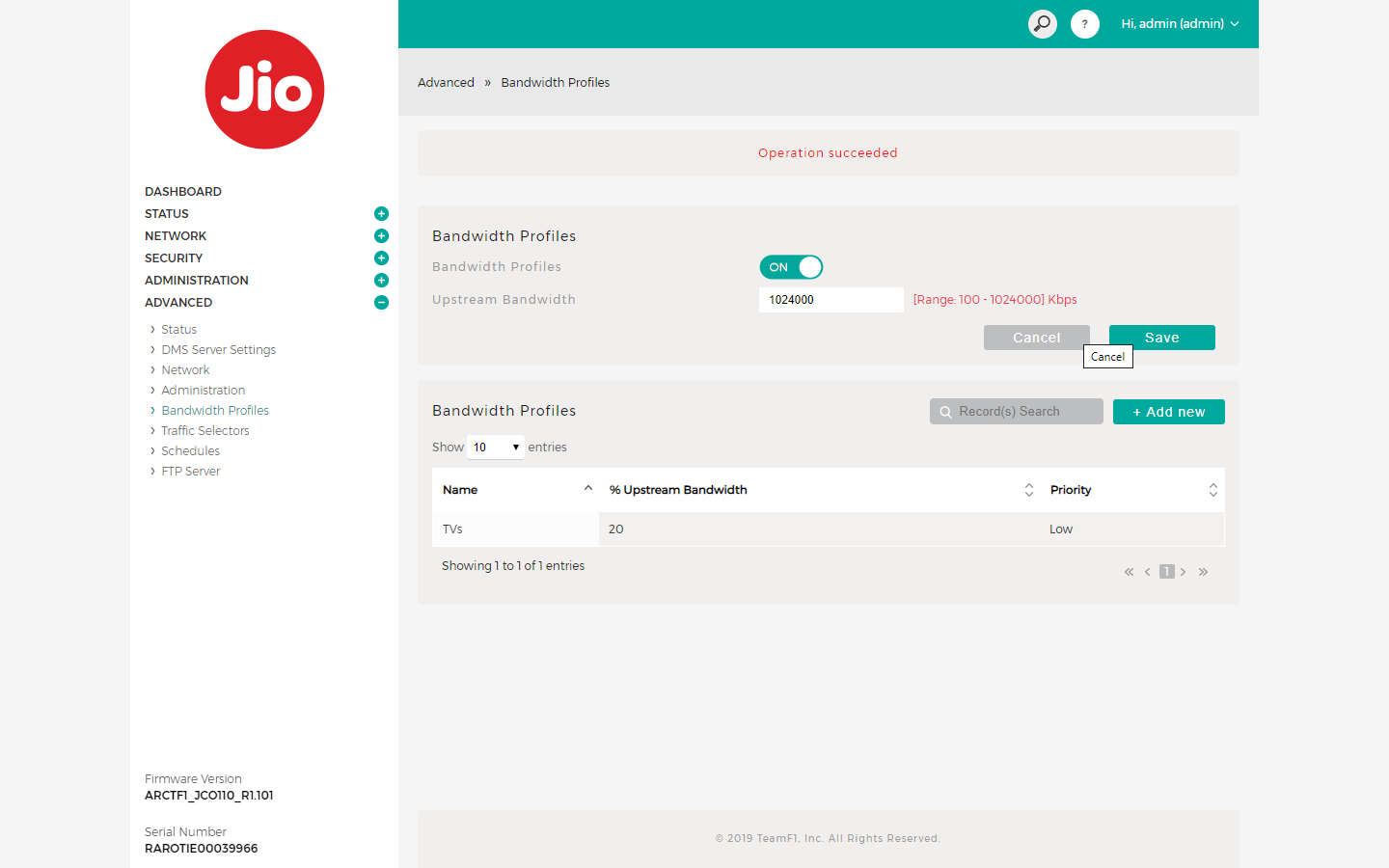
Task: Open the help question mark icon
Action: [1084, 24]
